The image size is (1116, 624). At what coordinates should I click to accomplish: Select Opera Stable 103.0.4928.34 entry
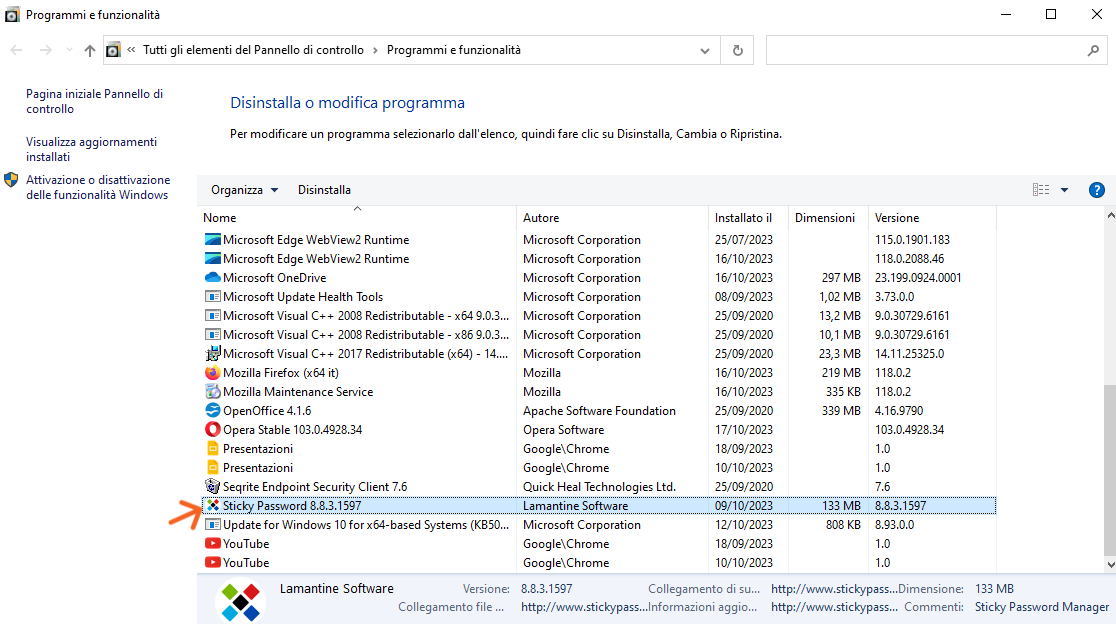pyautogui.click(x=293, y=430)
